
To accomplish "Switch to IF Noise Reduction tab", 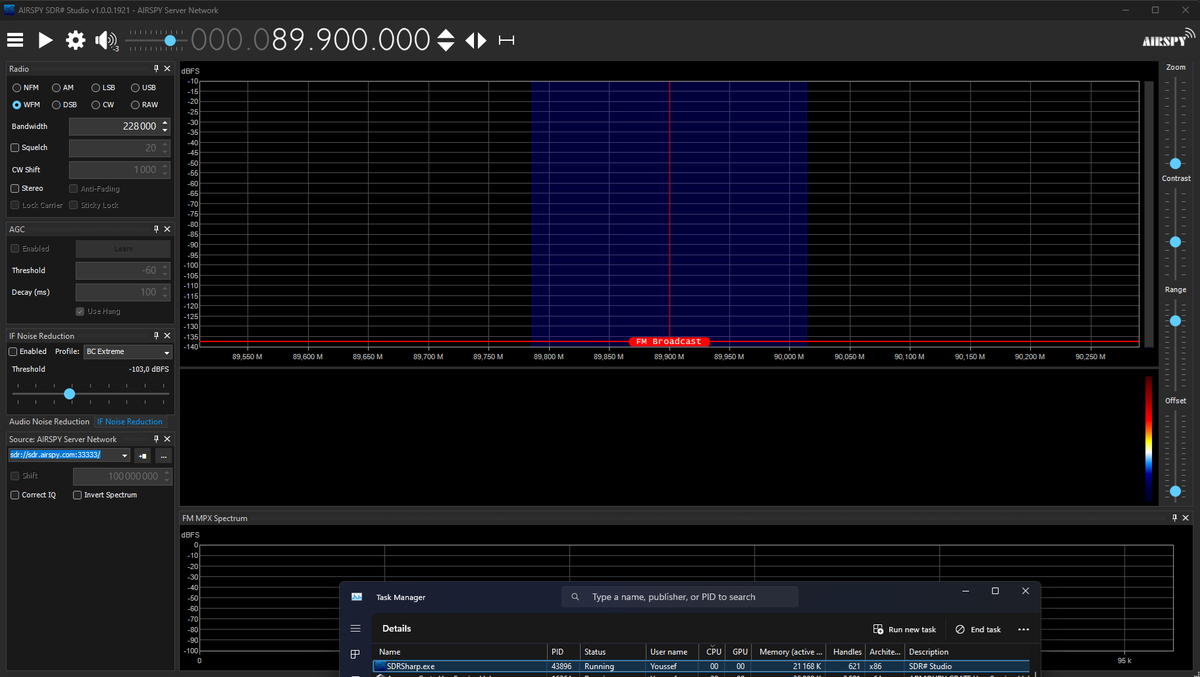I will 130,422.
